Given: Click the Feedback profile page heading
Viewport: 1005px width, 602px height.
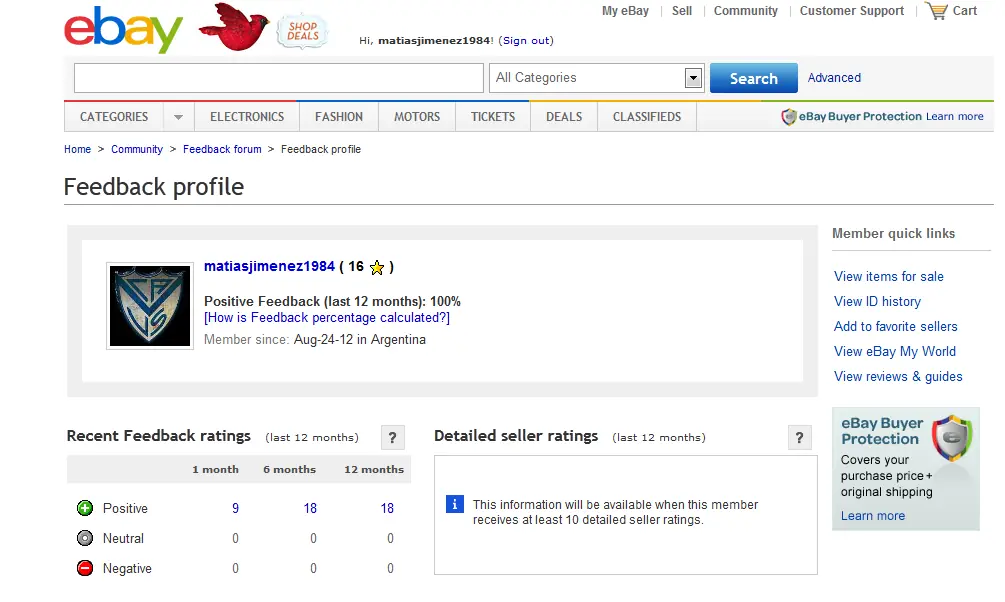Looking at the screenshot, I should 154,187.
